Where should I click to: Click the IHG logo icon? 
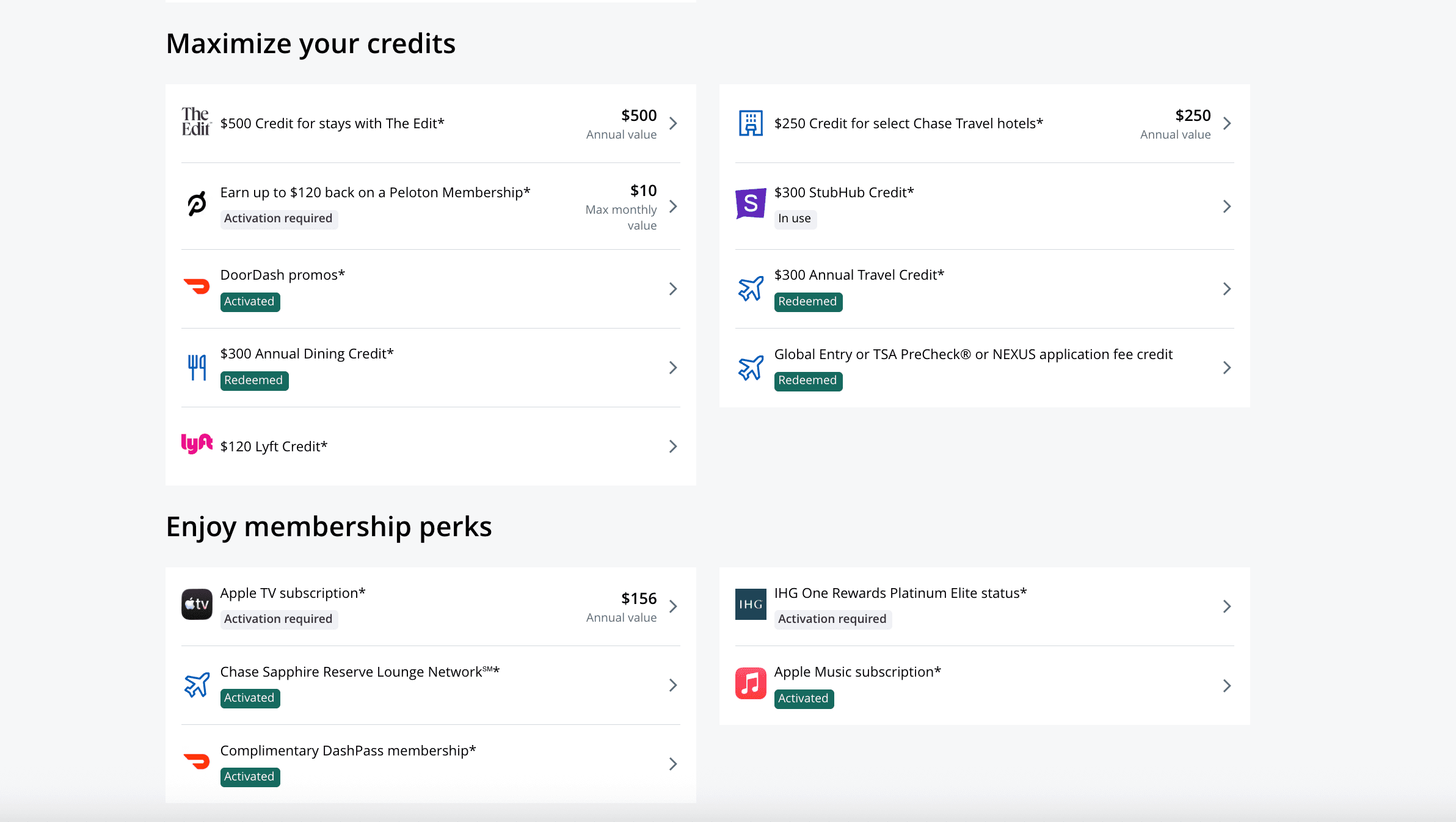pos(751,604)
